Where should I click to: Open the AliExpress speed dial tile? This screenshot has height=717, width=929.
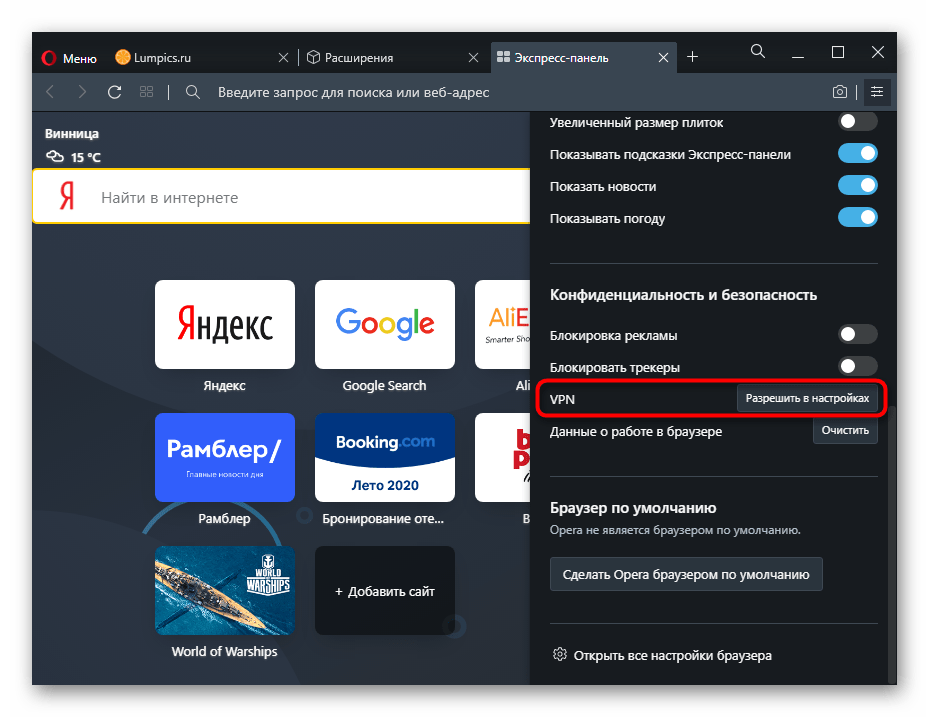click(x=502, y=324)
